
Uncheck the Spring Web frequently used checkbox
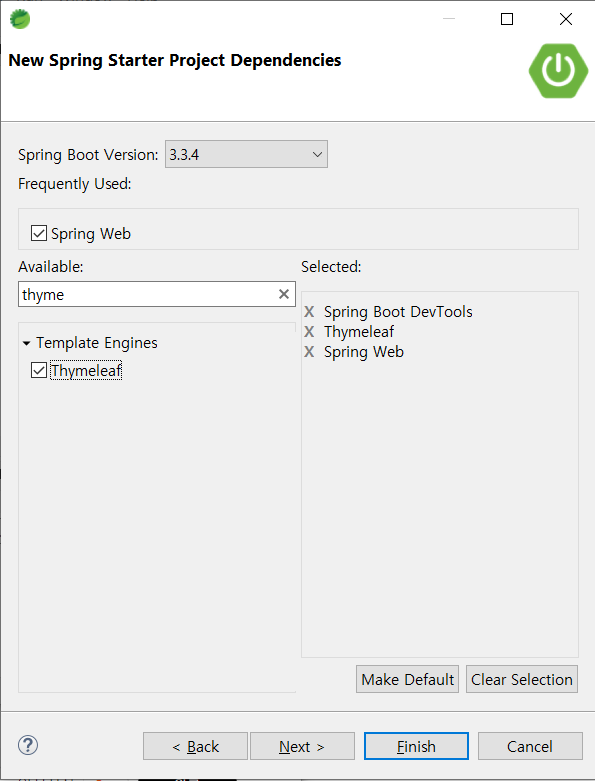point(39,233)
